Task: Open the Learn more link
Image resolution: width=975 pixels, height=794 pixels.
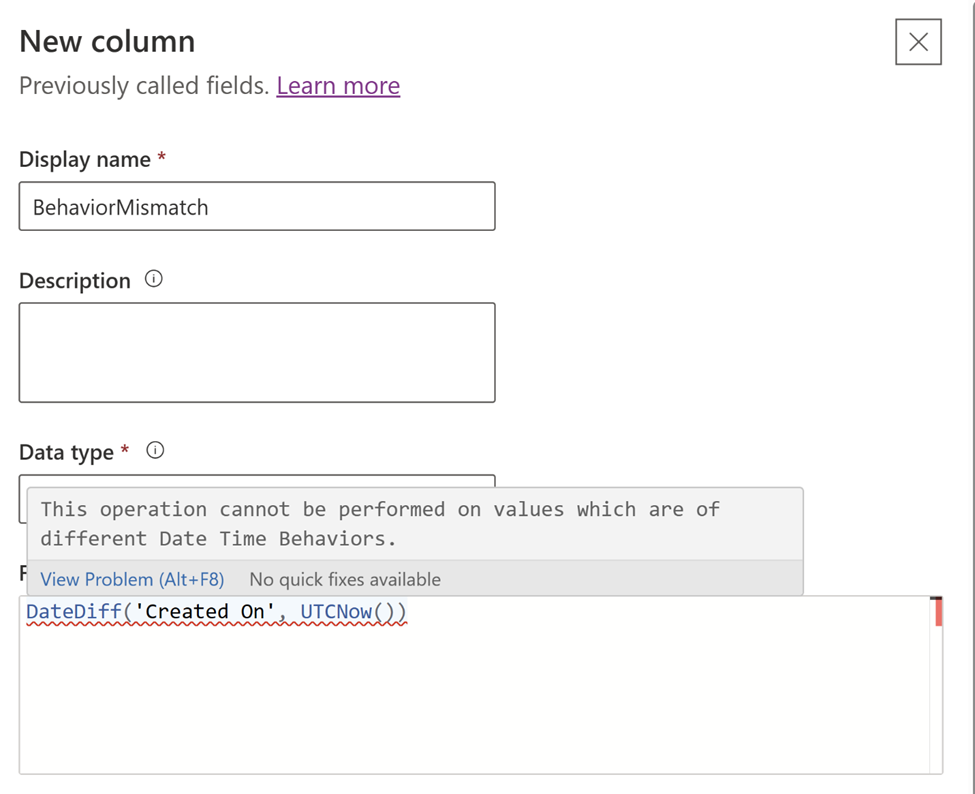Action: (x=338, y=86)
